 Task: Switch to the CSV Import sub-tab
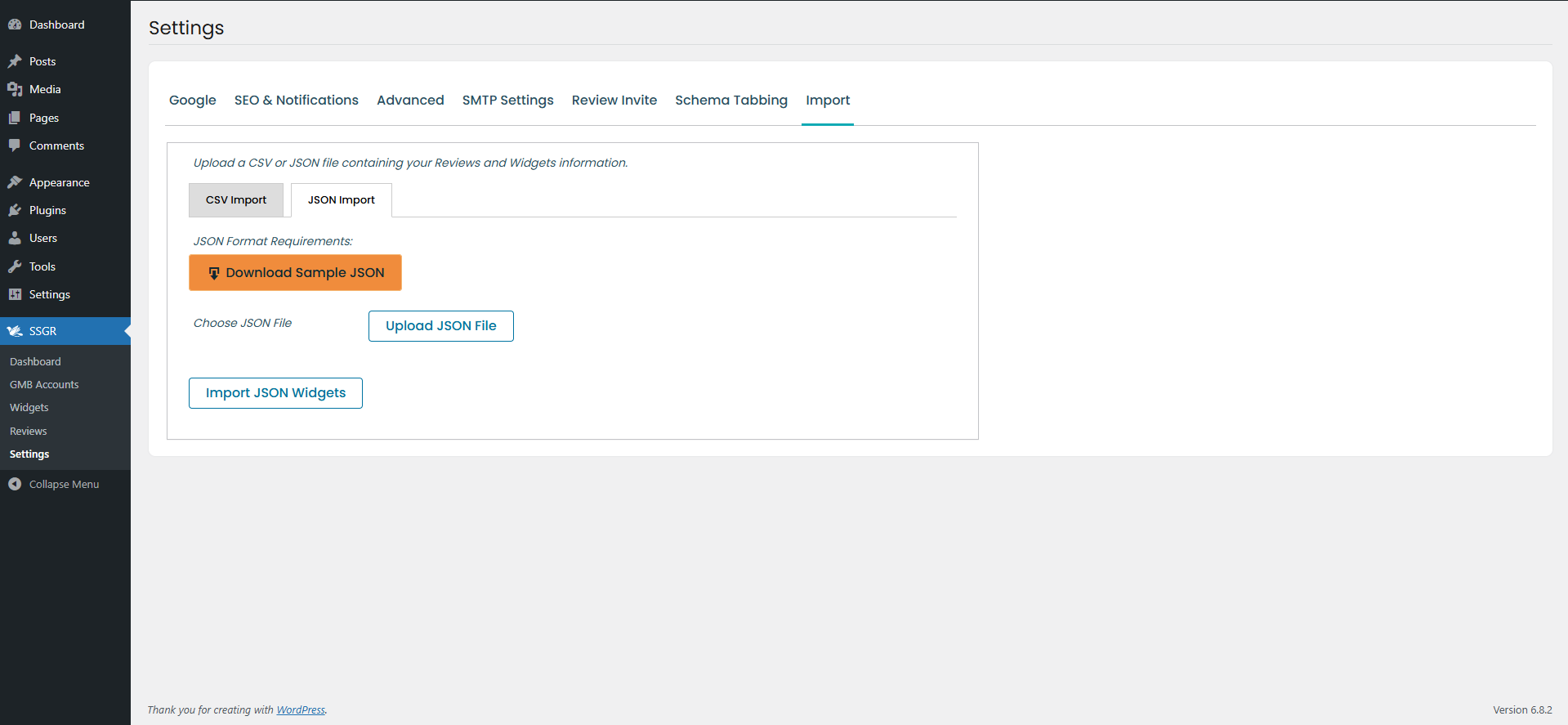[236, 200]
